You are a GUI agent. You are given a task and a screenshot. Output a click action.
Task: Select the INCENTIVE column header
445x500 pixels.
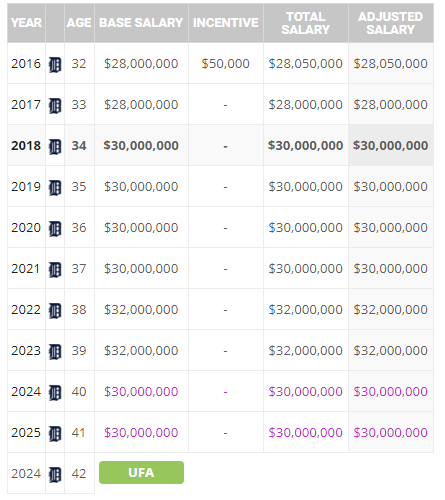click(226, 23)
